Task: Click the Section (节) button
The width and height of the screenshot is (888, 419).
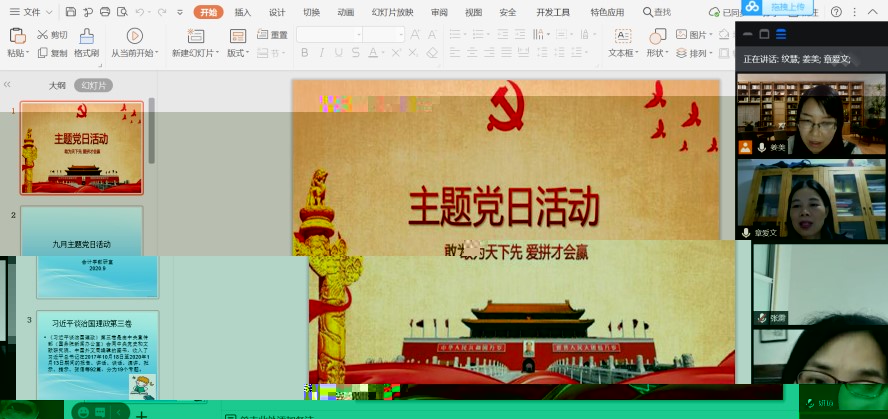Action: coord(272,53)
